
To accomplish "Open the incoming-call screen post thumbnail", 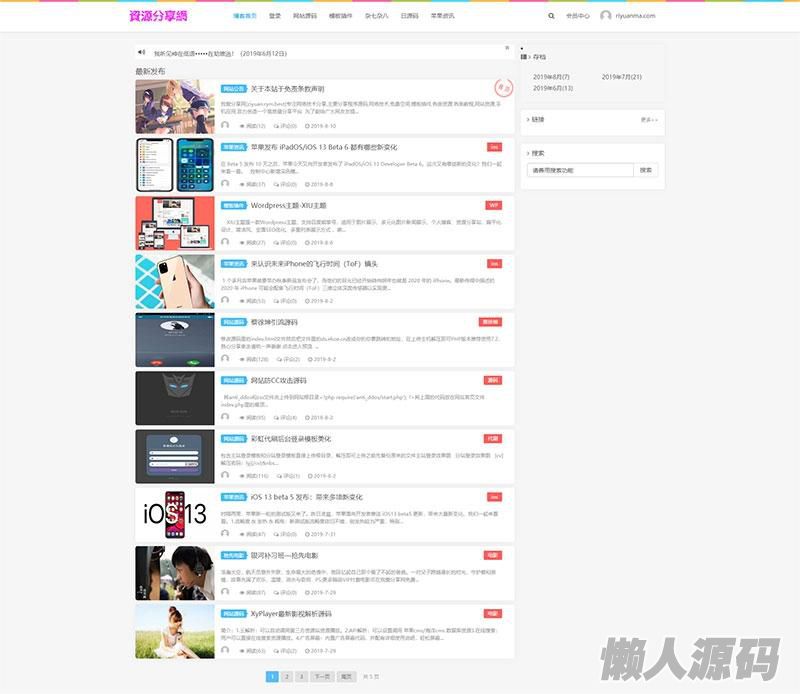I will tap(175, 340).
